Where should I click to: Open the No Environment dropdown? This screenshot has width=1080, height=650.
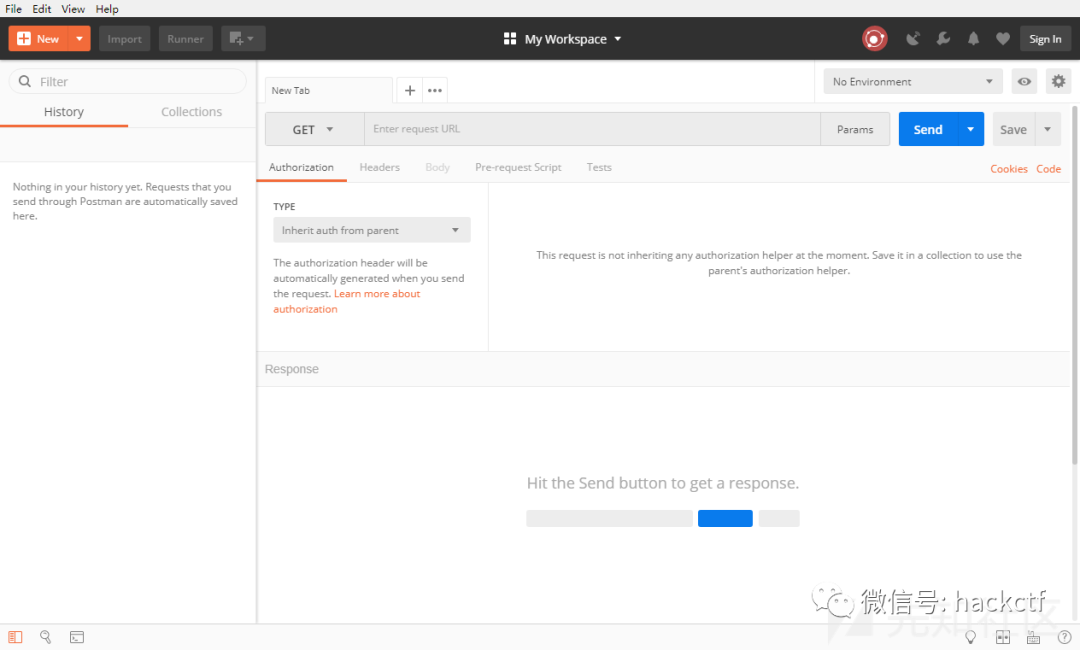tap(913, 81)
